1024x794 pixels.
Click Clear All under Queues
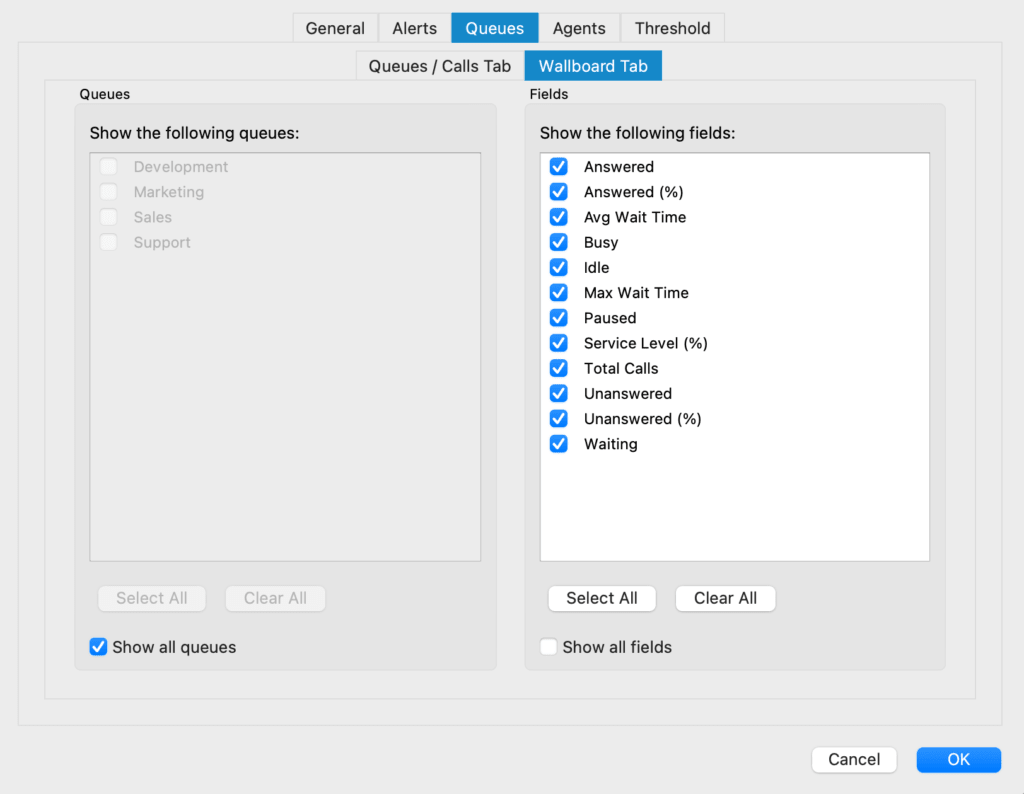(275, 598)
